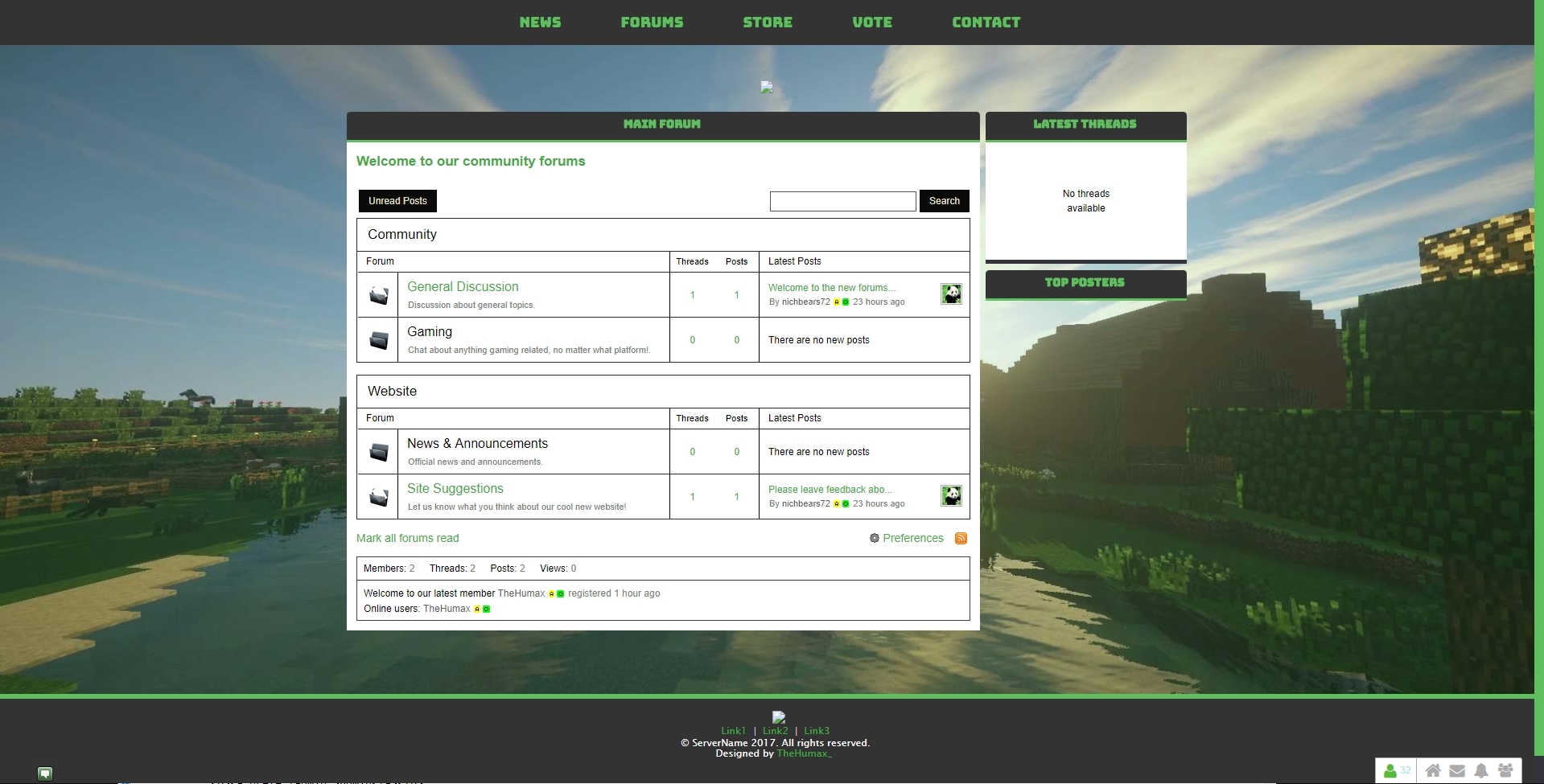The image size is (1544, 784).
Task: Click the Site Suggestions folder icon
Action: tap(378, 497)
